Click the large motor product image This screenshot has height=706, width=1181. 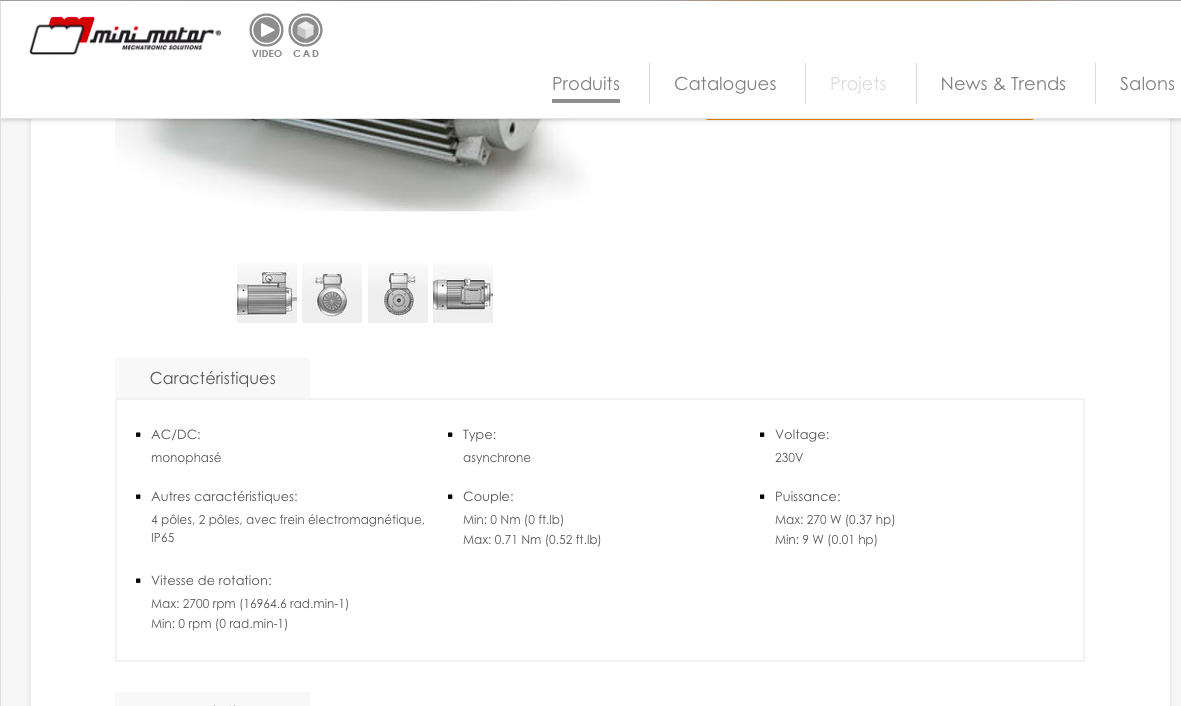tap(354, 164)
